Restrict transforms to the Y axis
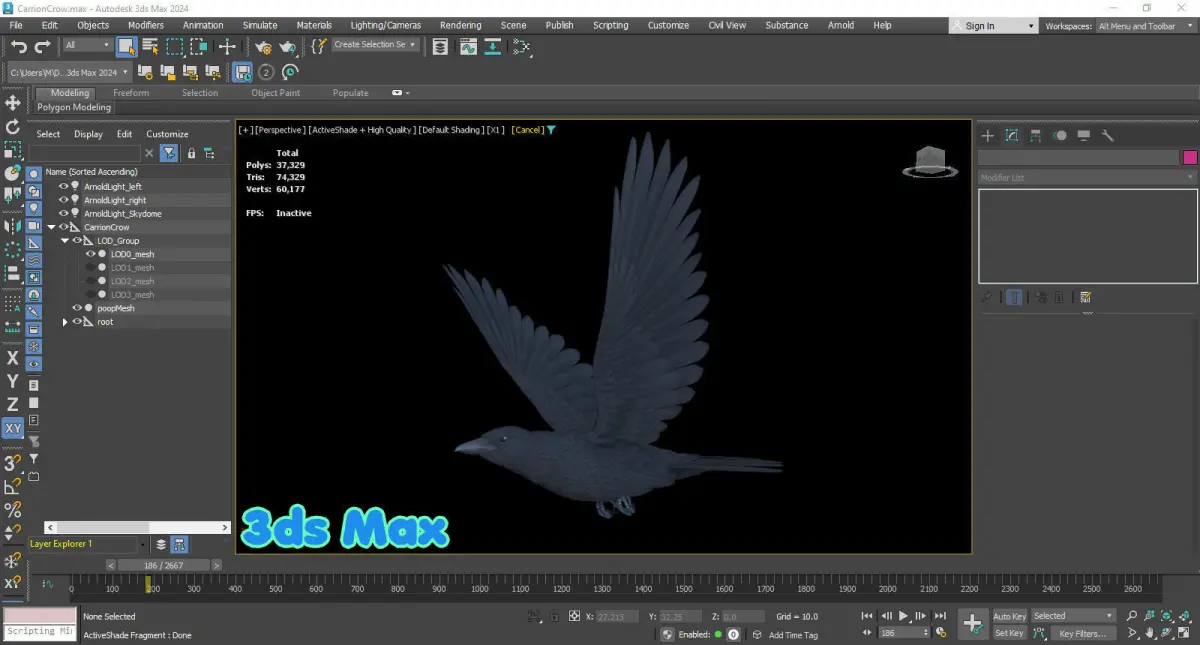 [13, 381]
